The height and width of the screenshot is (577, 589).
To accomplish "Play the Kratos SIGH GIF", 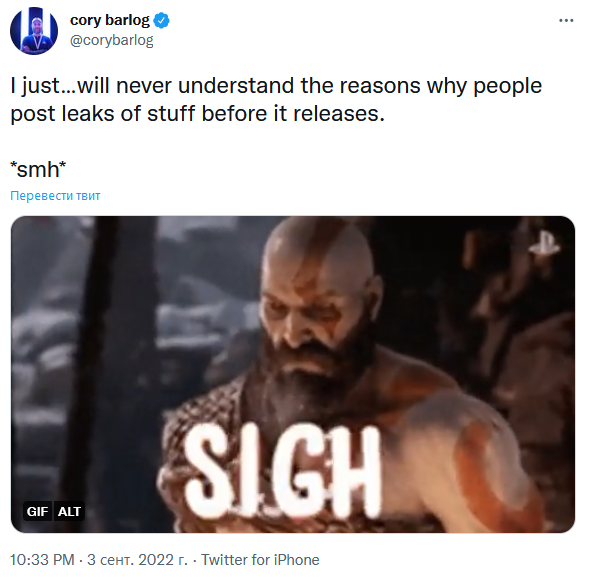I will pos(293,374).
